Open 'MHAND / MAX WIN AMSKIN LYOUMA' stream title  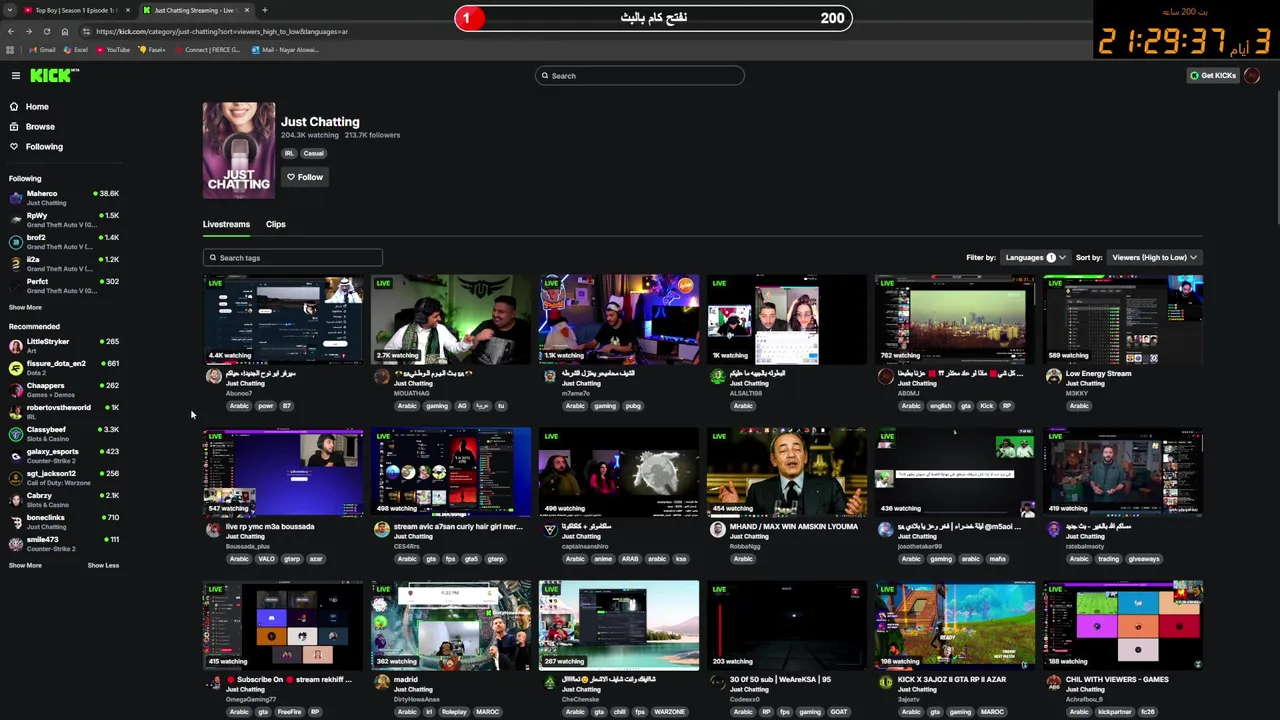click(x=794, y=527)
